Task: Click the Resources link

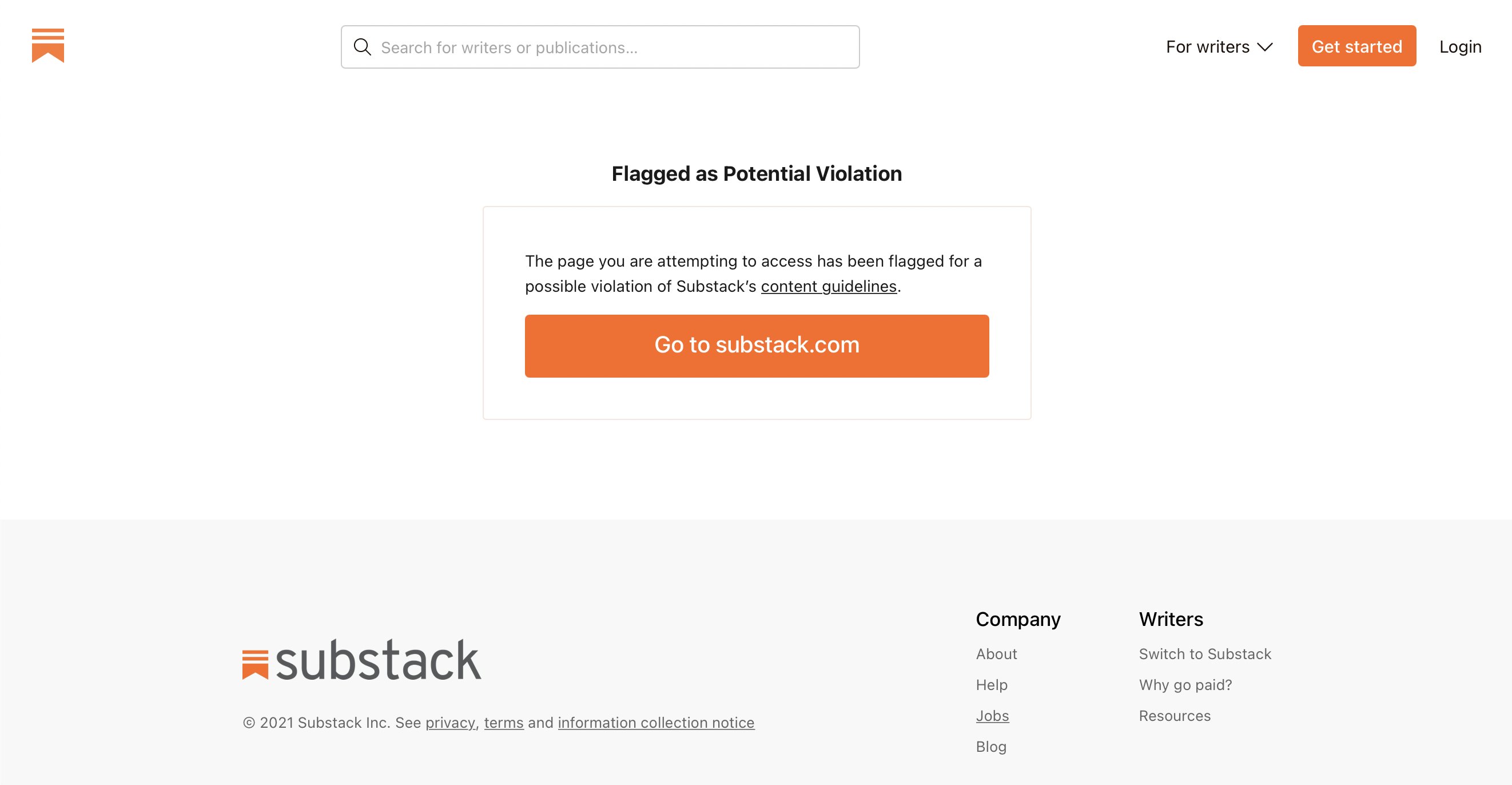Action: [1175, 716]
